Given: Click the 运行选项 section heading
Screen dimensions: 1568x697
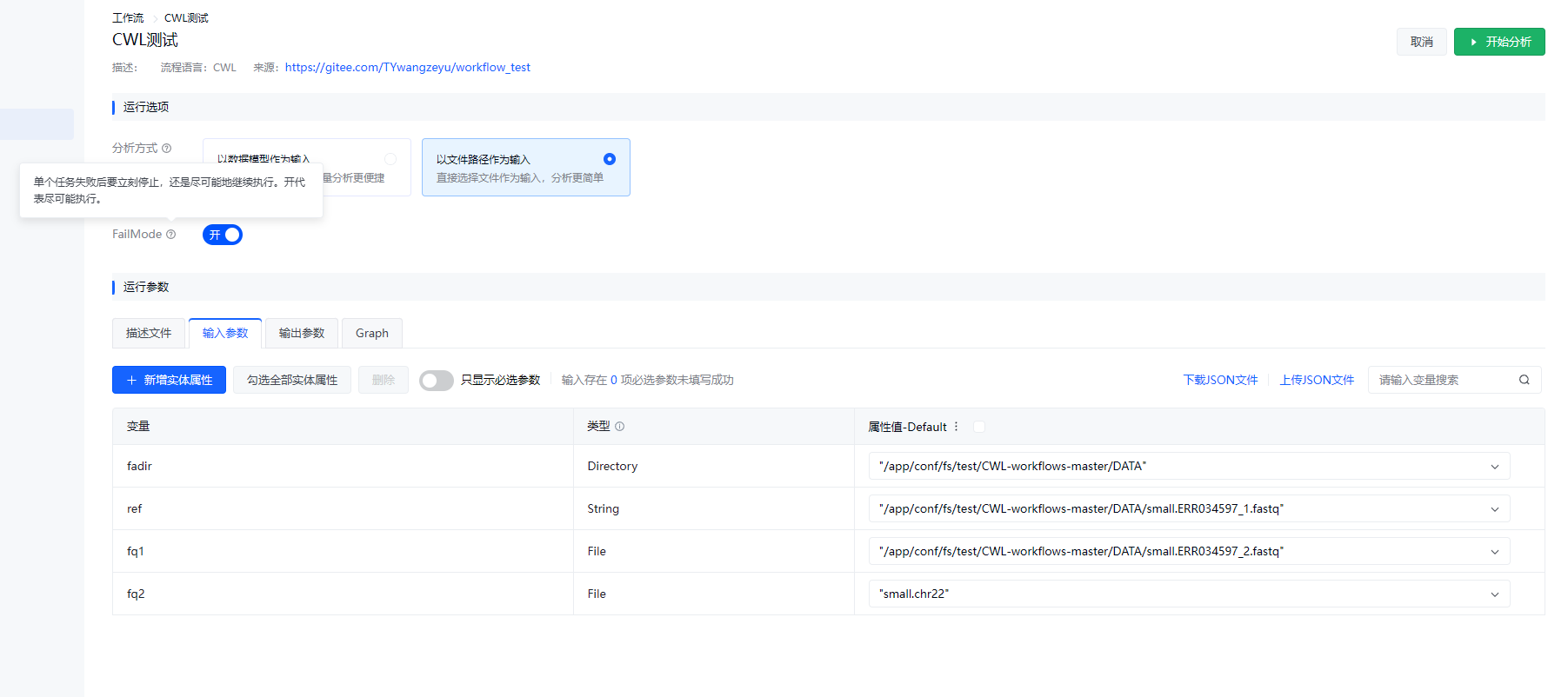Looking at the screenshot, I should (146, 107).
